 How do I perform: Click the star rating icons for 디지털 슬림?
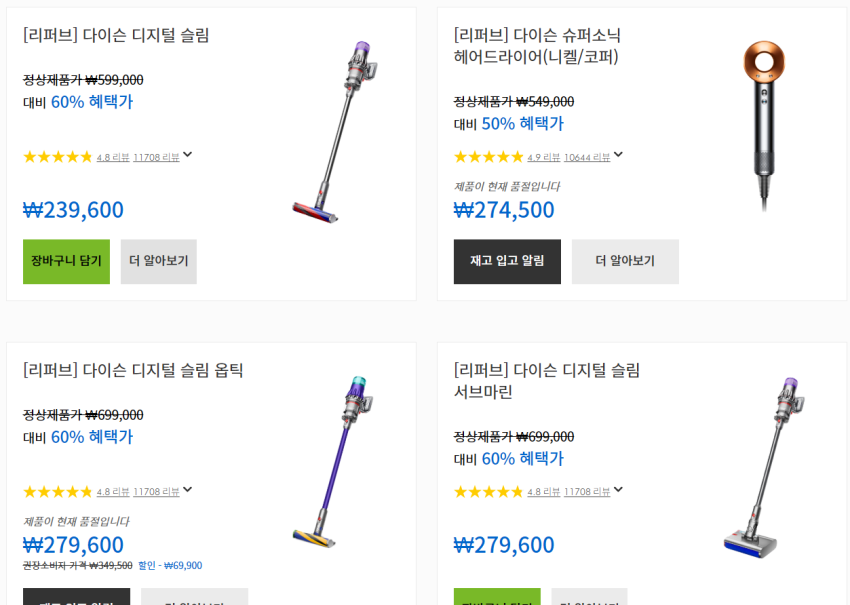(57, 157)
